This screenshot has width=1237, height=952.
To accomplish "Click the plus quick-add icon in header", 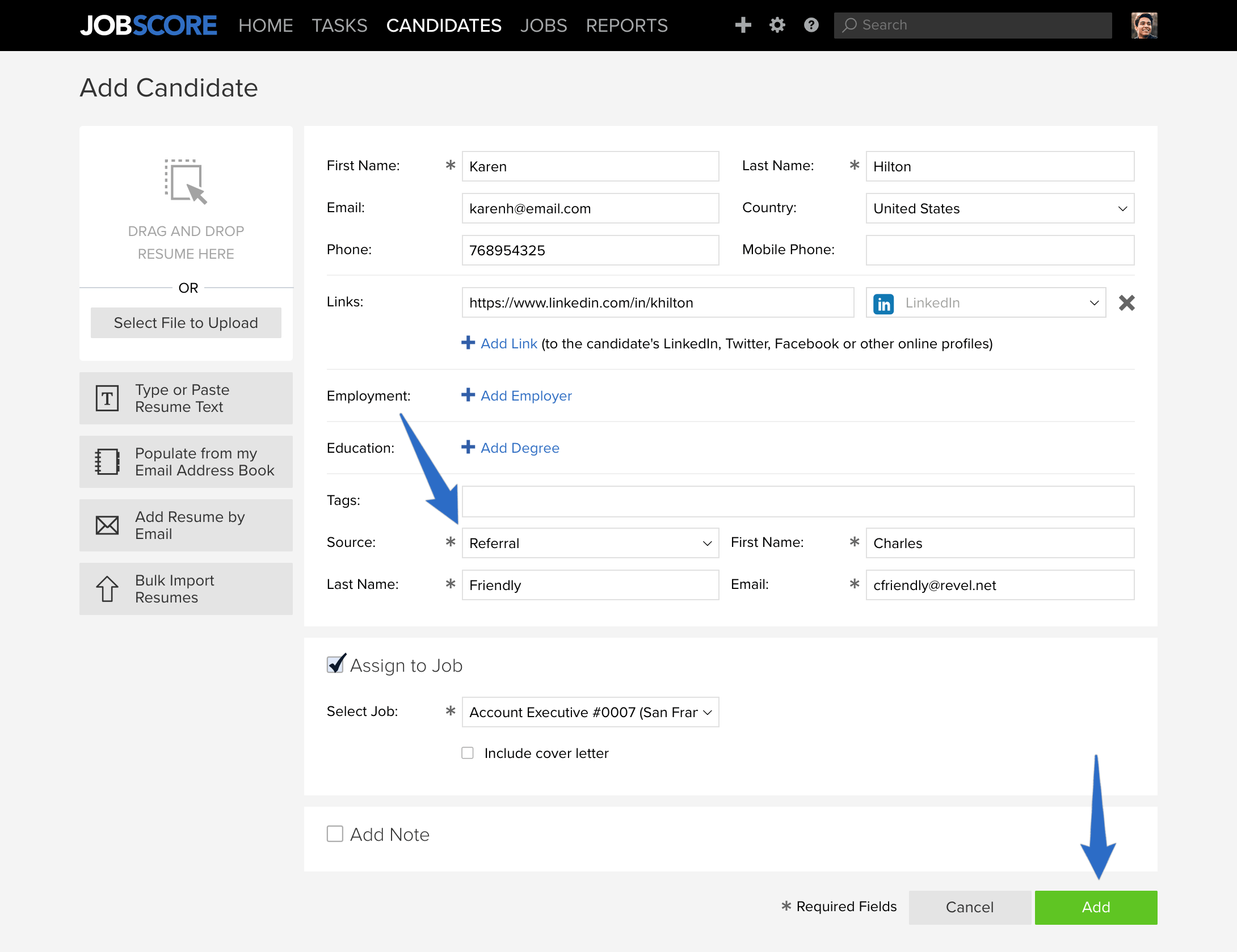I will click(x=743, y=25).
